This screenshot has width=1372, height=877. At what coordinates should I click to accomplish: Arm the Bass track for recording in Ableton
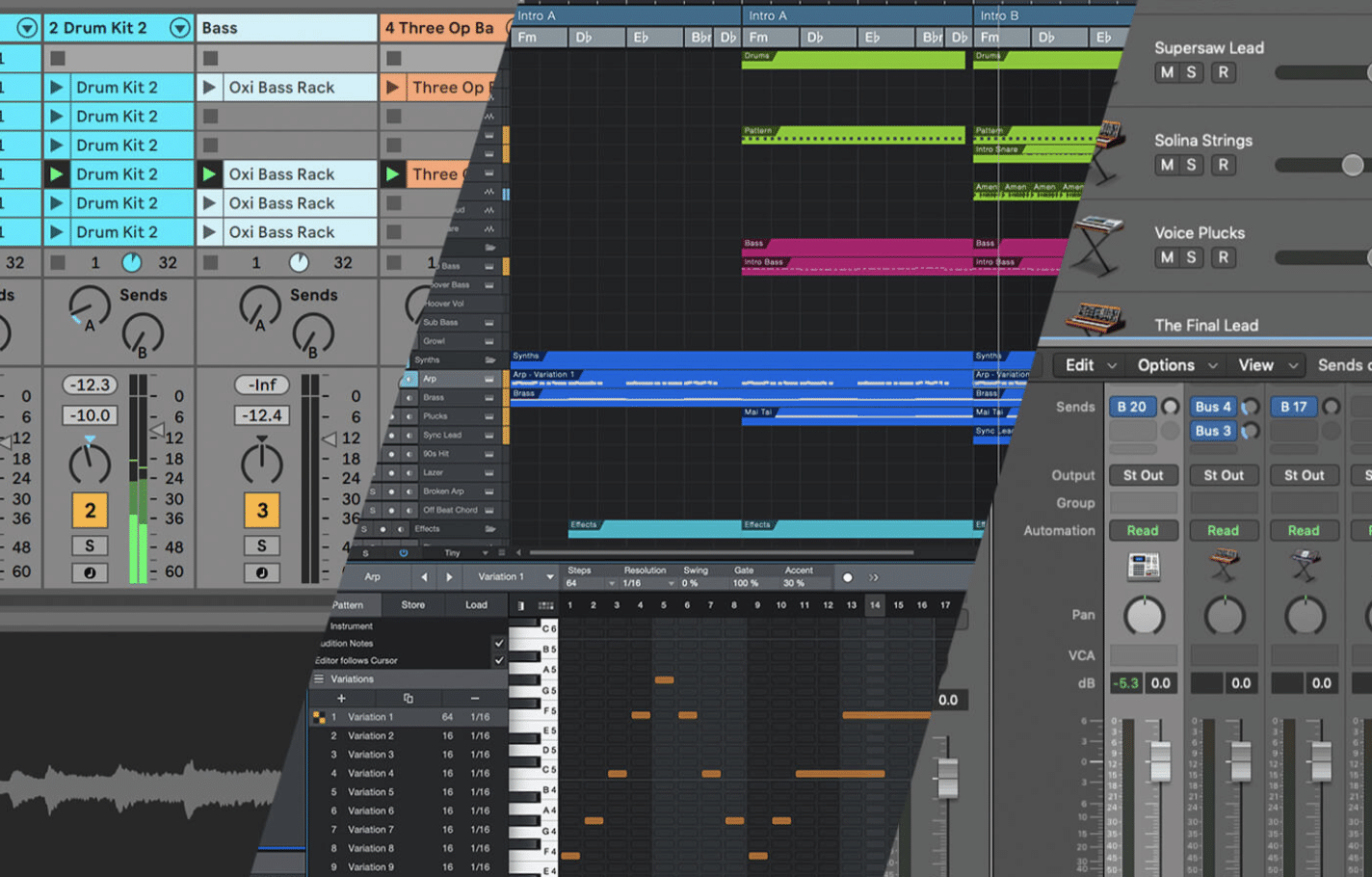coord(261,572)
